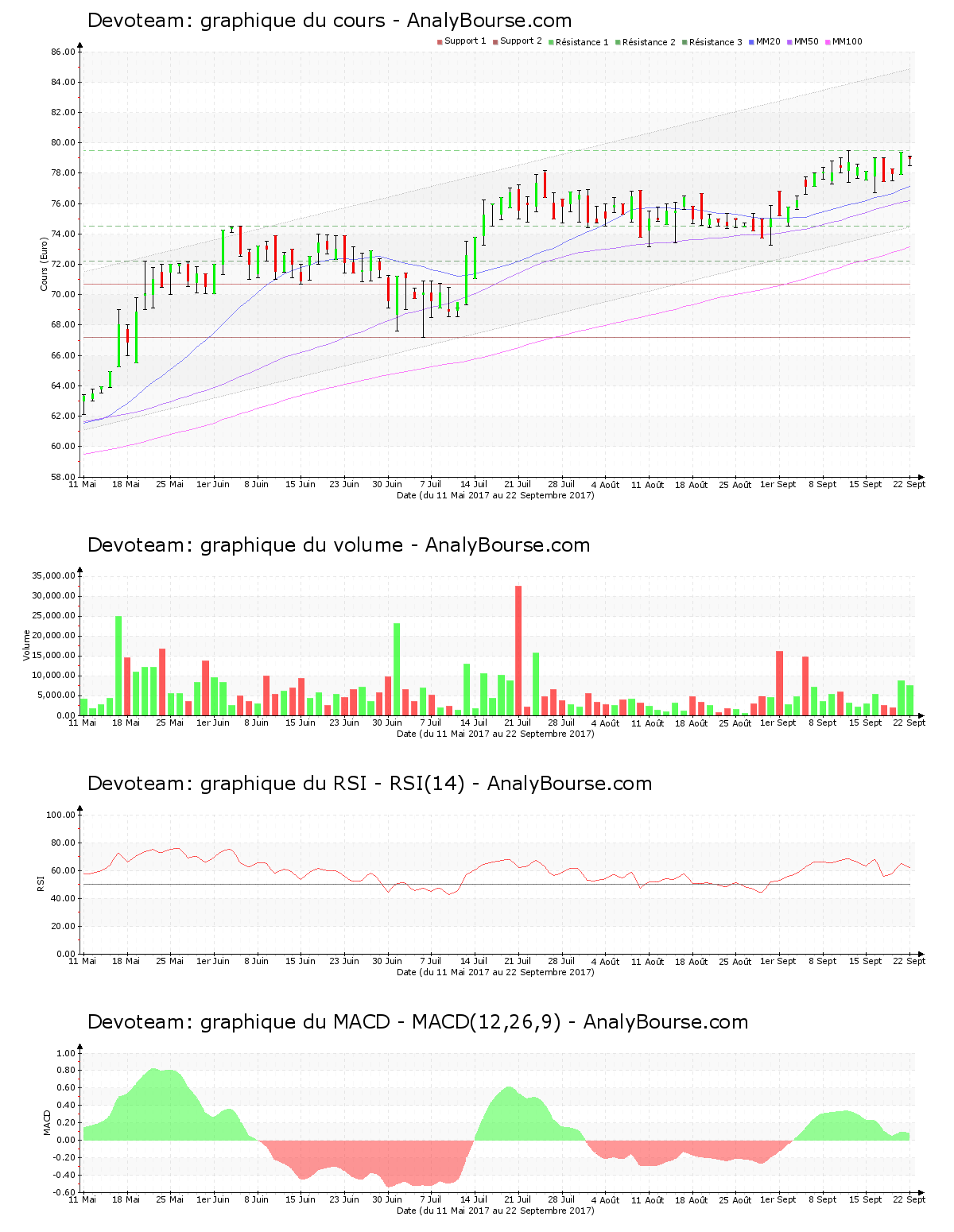Click the 'Volume' vertical axis label
Viewport: 954px width, 1232px height.
[27, 645]
